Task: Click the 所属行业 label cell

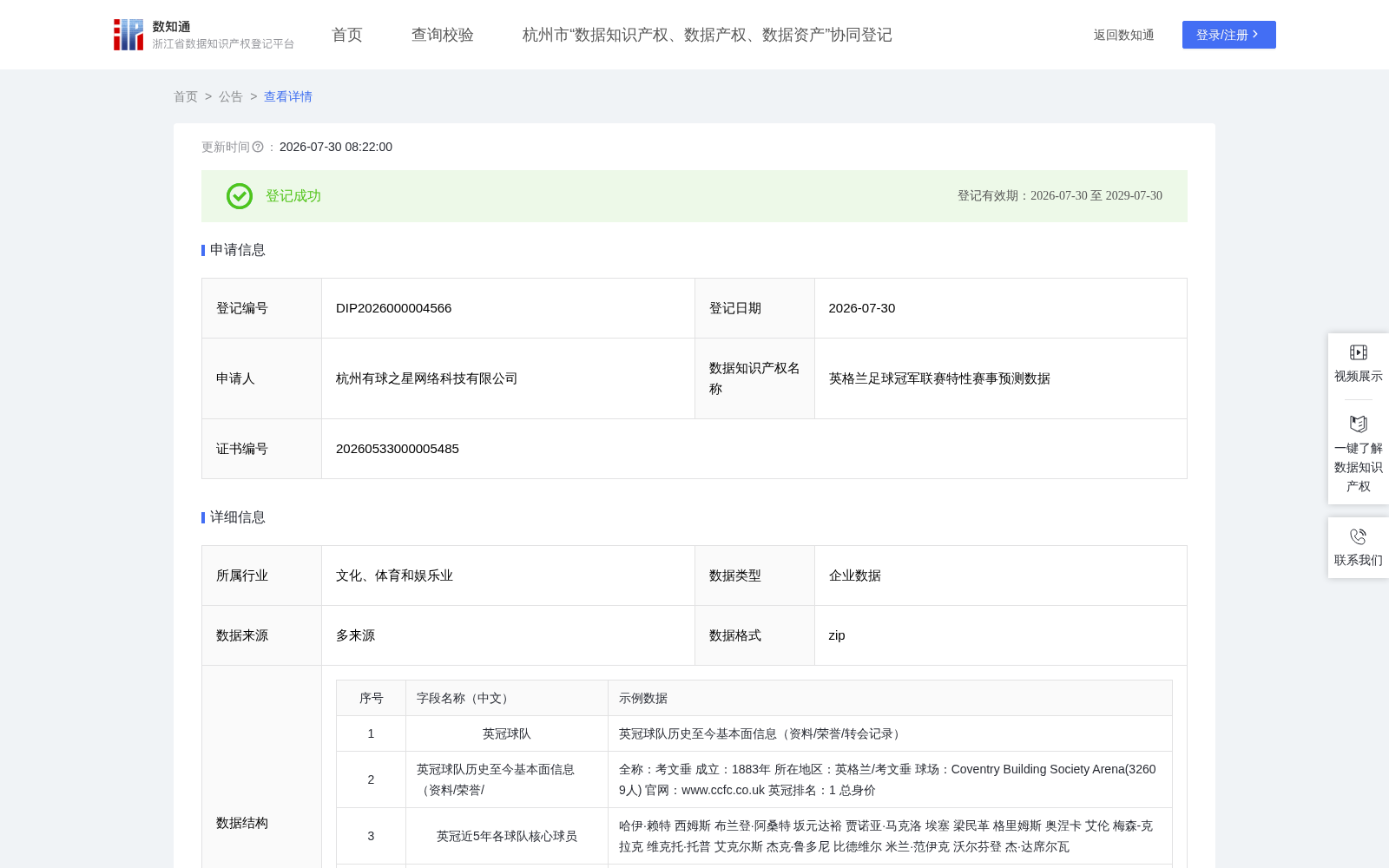Action: [x=262, y=575]
